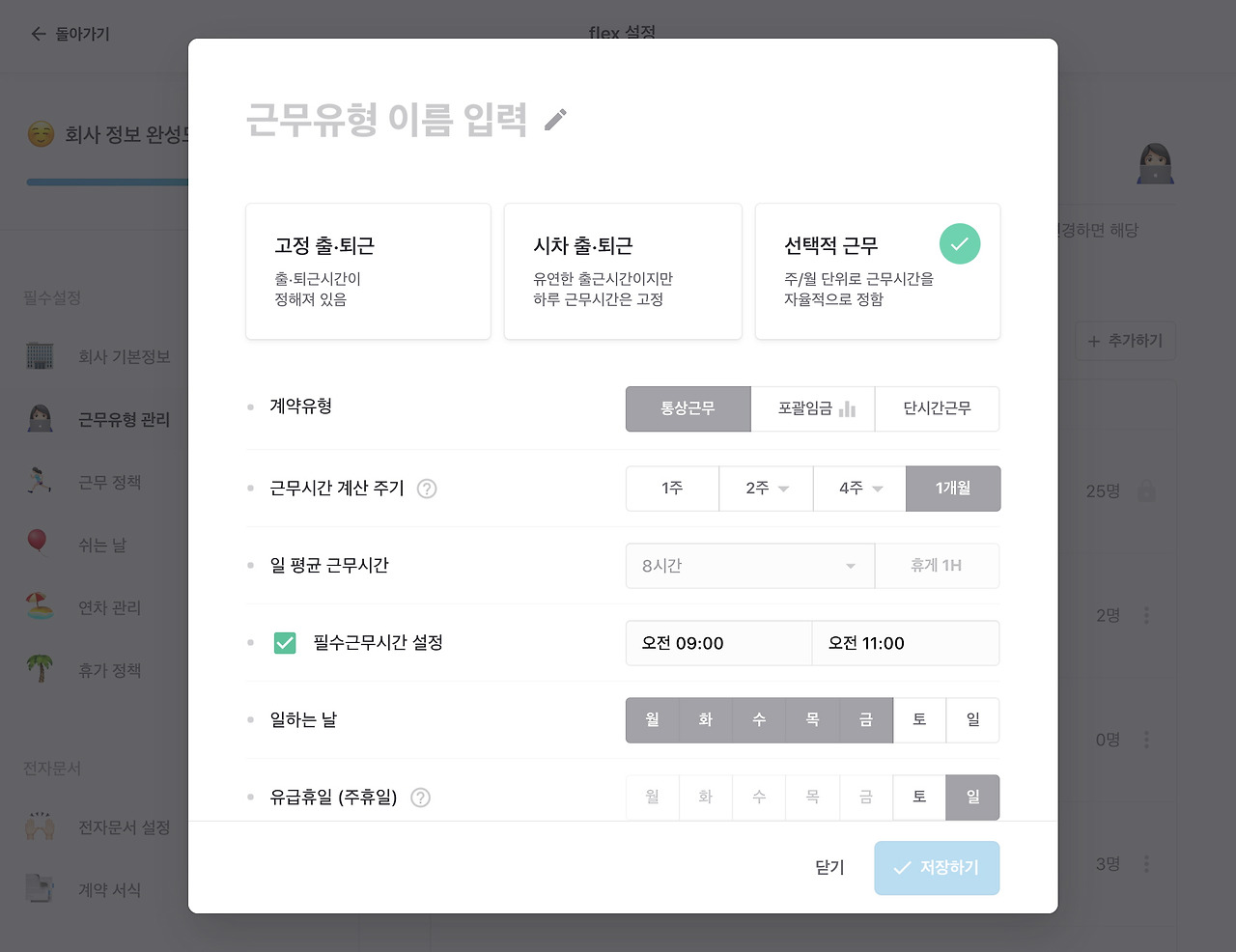Click the 오전 09:00 start time field
Image resolution: width=1236 pixels, height=952 pixels.
718,643
